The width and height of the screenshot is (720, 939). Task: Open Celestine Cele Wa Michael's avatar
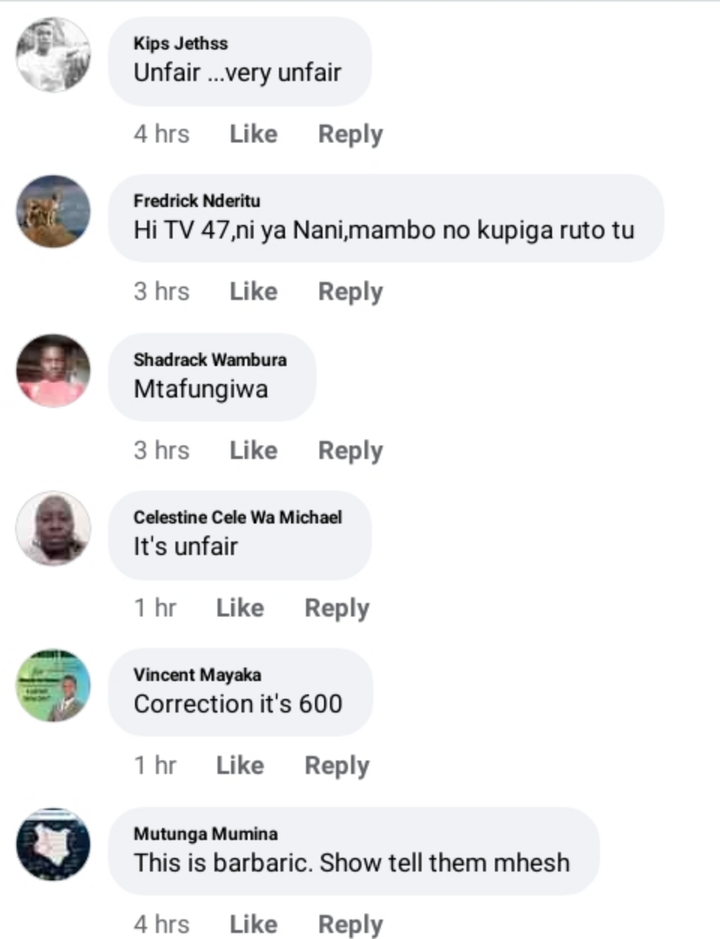coord(53,528)
